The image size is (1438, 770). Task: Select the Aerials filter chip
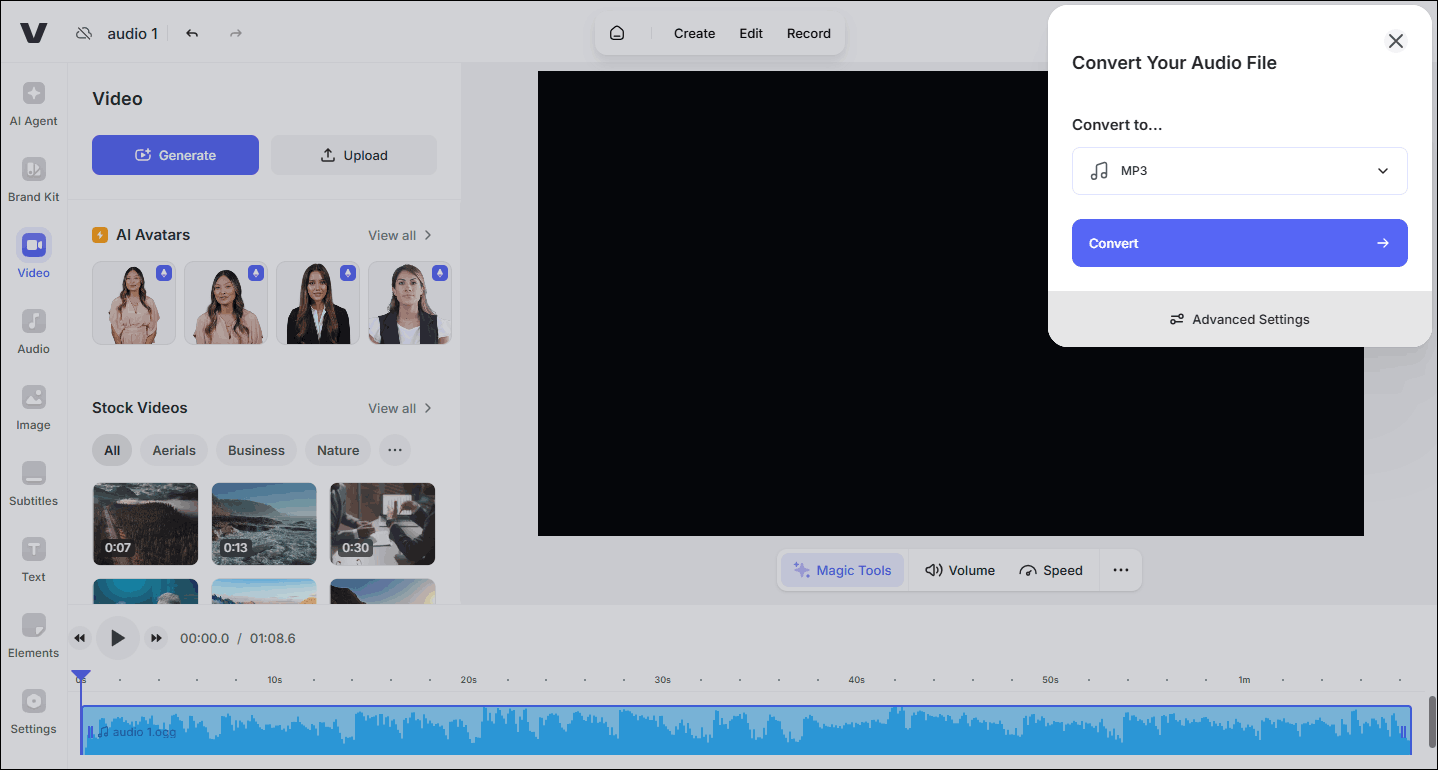point(174,450)
